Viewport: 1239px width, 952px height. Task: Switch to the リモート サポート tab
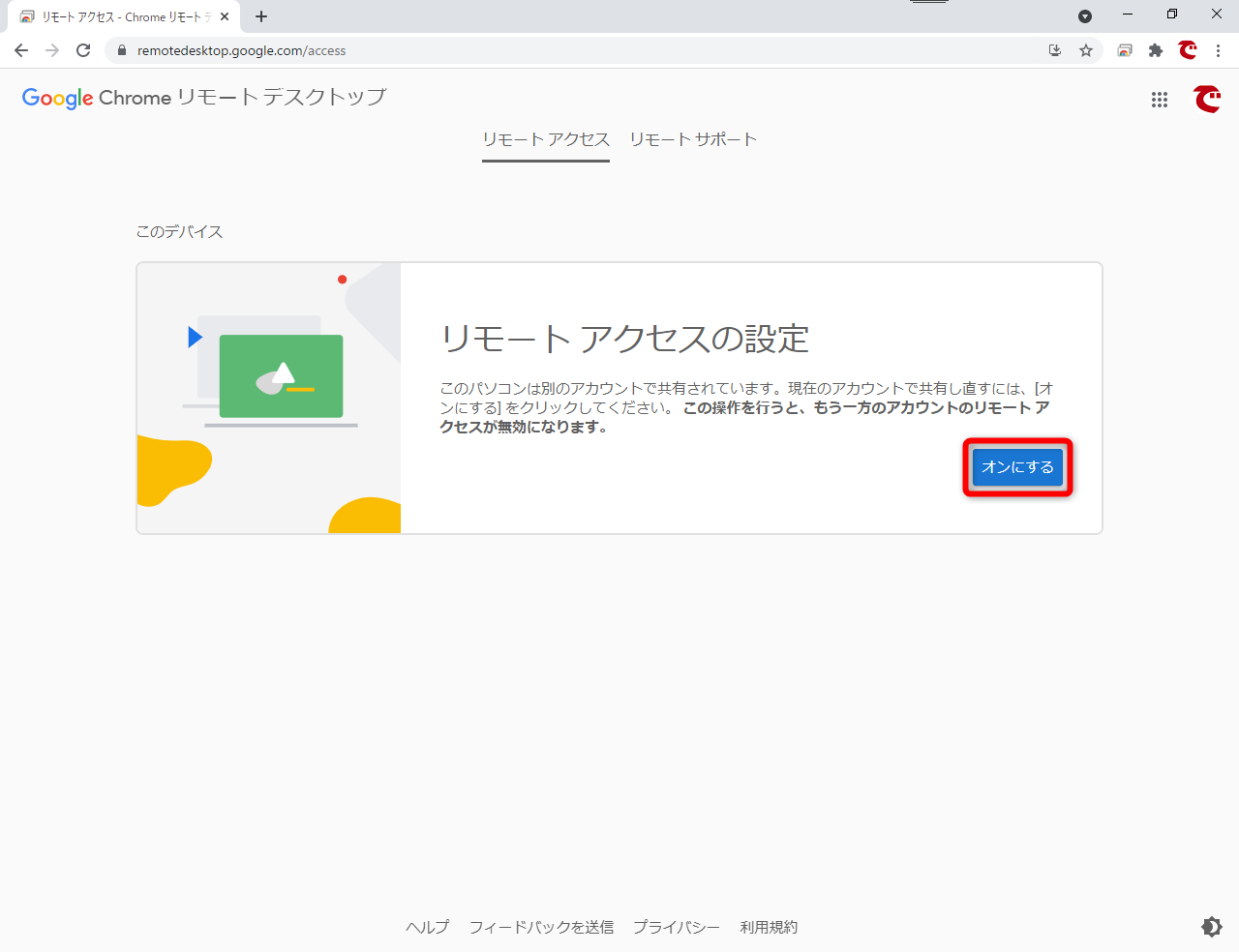coord(693,139)
